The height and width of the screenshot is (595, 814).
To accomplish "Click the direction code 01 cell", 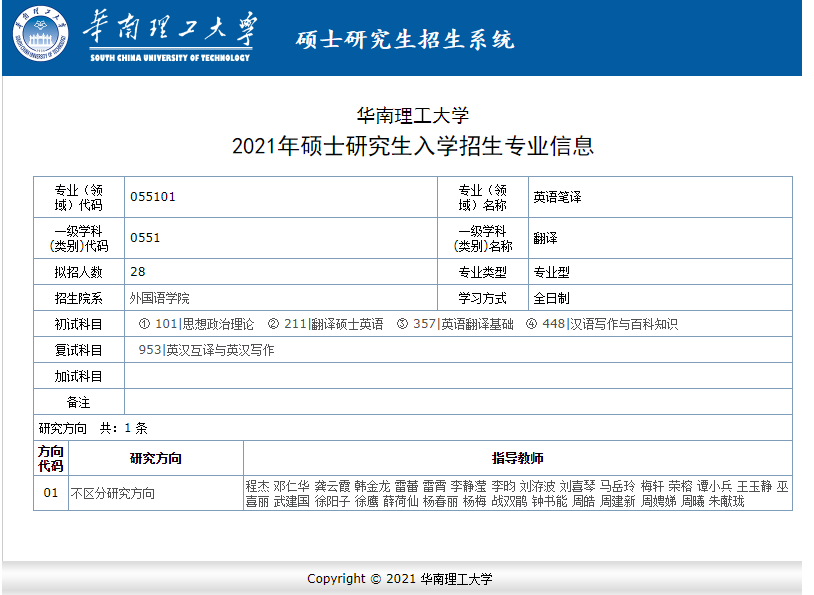I will point(51,493).
